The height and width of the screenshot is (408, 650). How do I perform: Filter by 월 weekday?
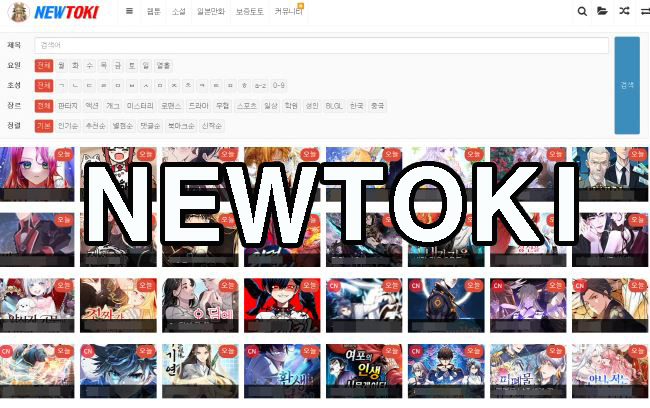(61, 65)
